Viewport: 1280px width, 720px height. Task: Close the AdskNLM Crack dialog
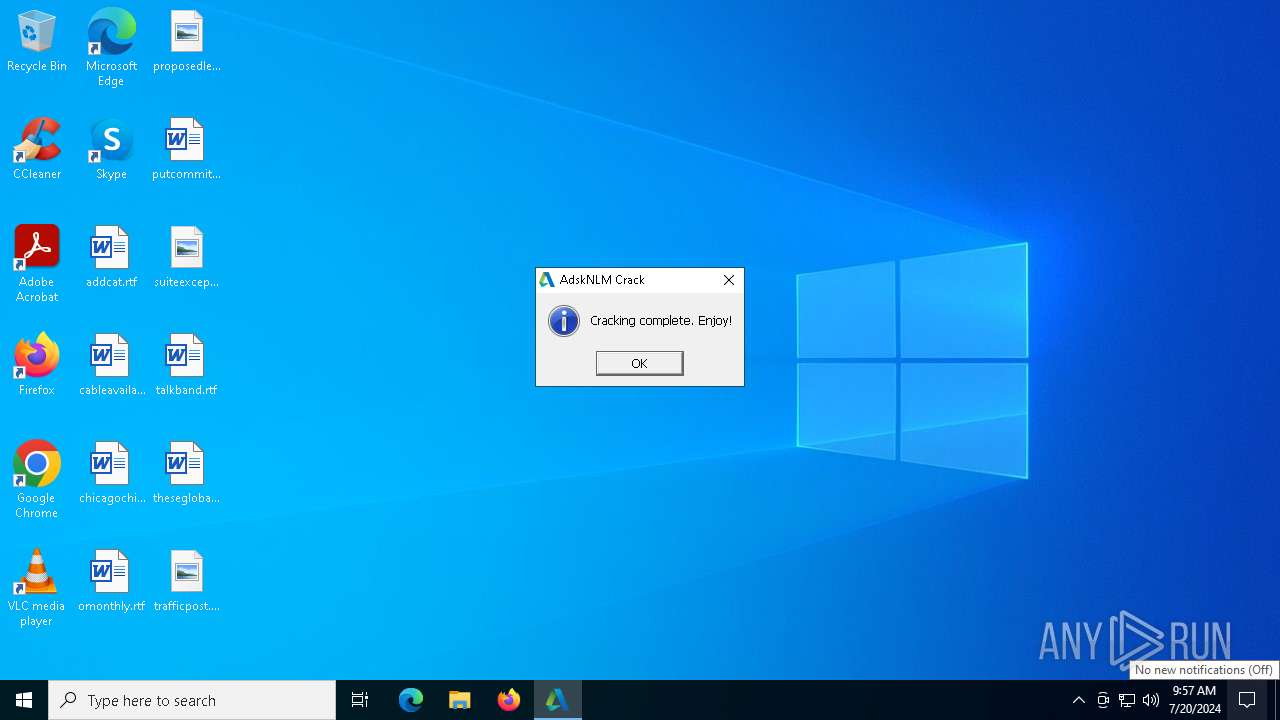point(729,280)
